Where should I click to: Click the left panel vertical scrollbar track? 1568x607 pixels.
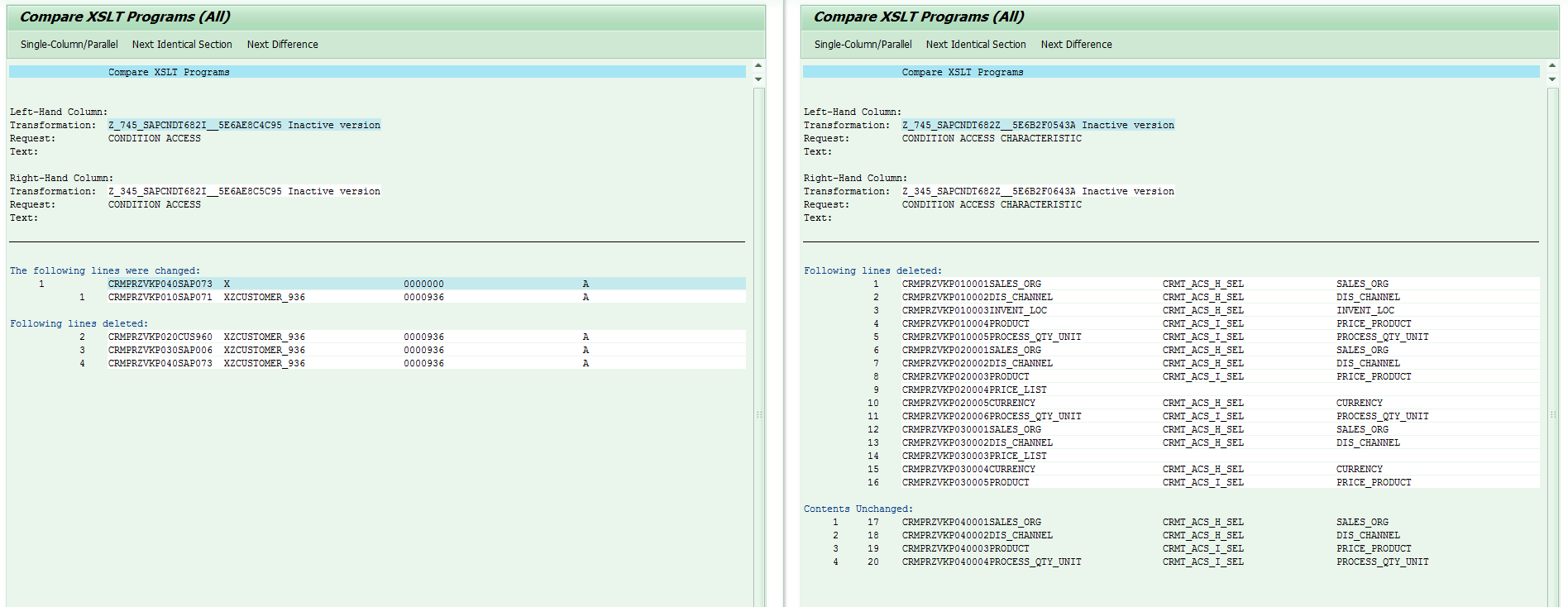coord(758,331)
